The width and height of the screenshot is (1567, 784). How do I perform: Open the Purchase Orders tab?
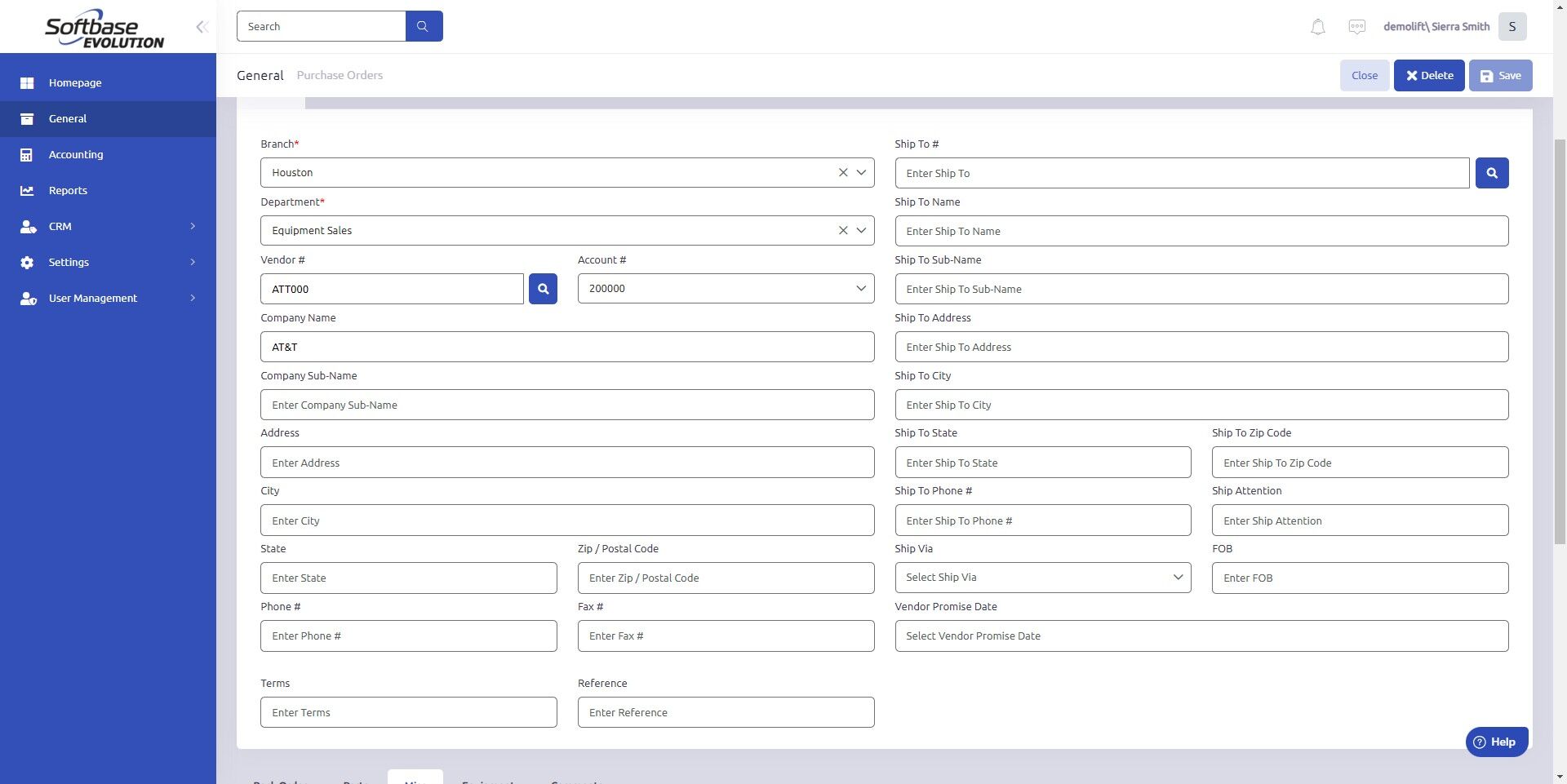(340, 75)
